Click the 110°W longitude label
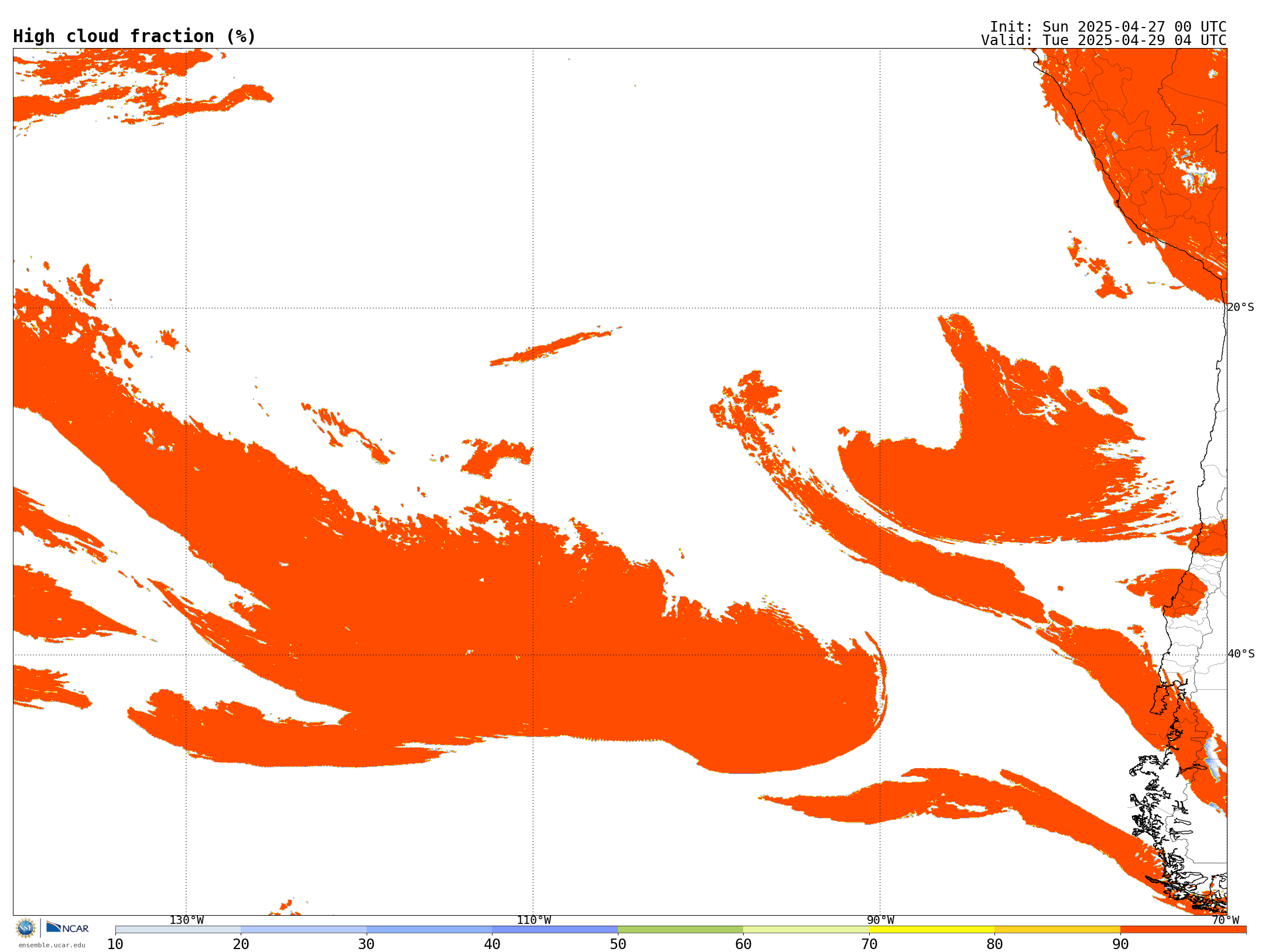Image resolution: width=1265 pixels, height=952 pixels. 534,920
